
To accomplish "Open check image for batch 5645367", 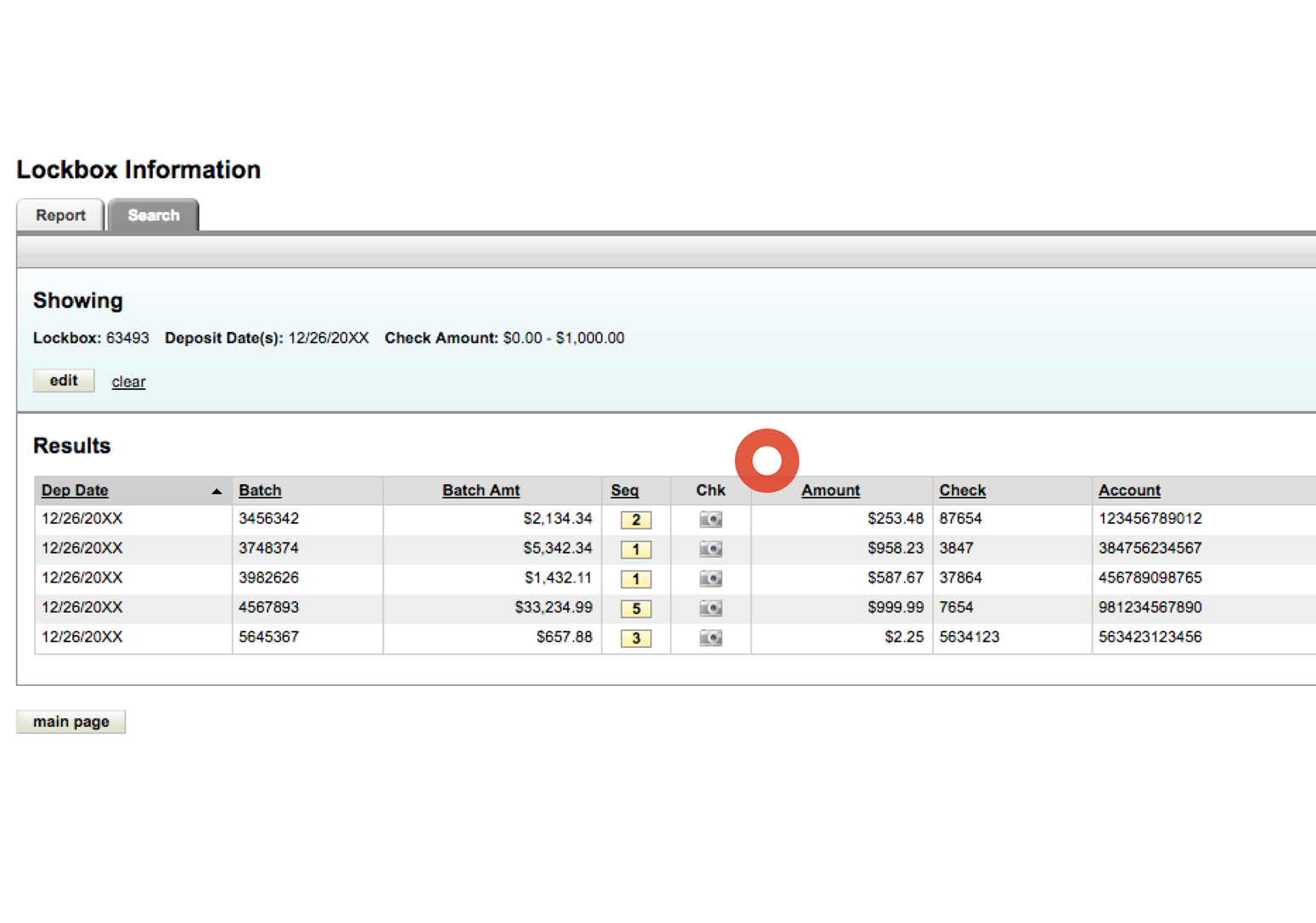I will pyautogui.click(x=711, y=638).
